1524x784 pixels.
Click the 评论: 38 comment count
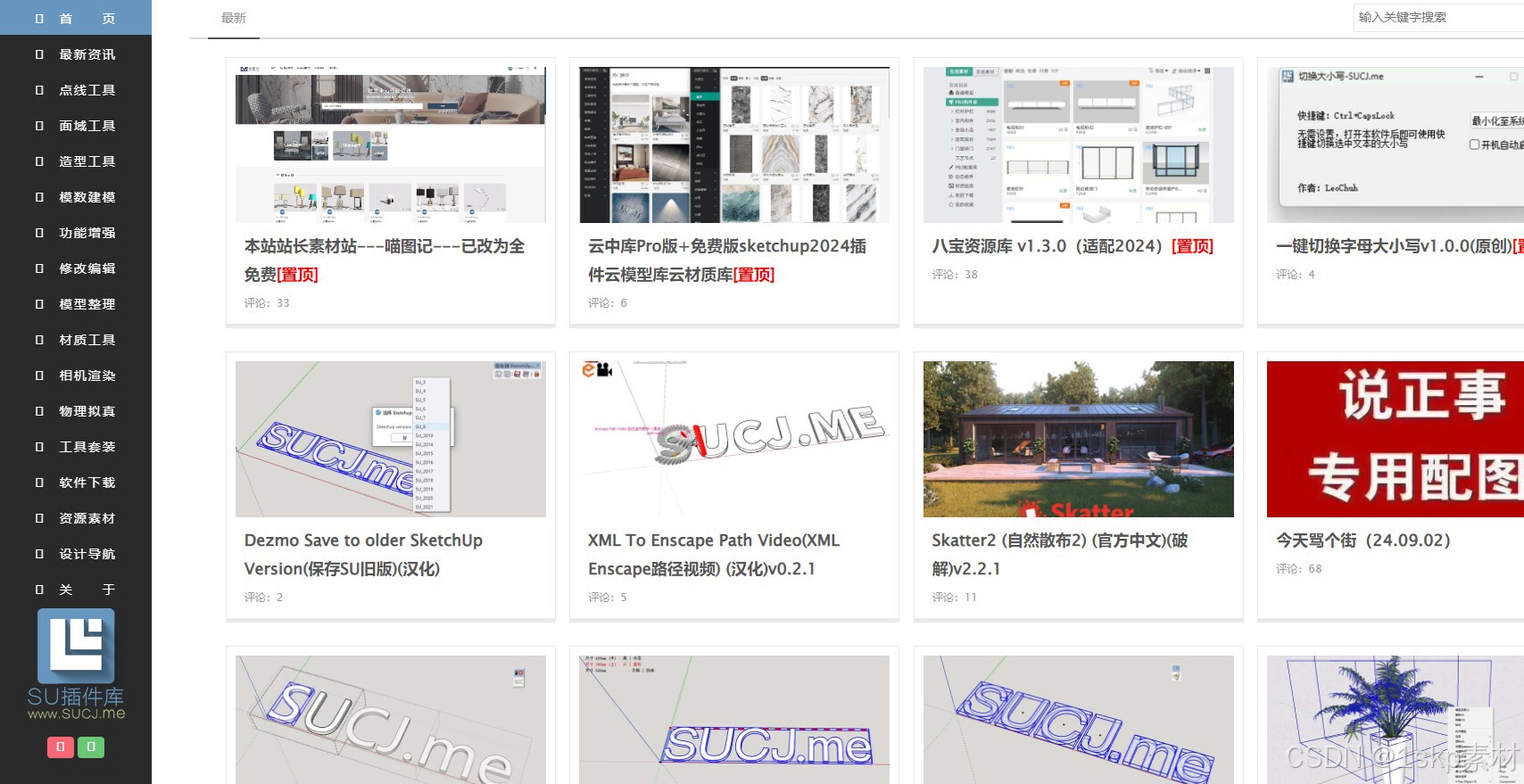pyautogui.click(x=955, y=275)
